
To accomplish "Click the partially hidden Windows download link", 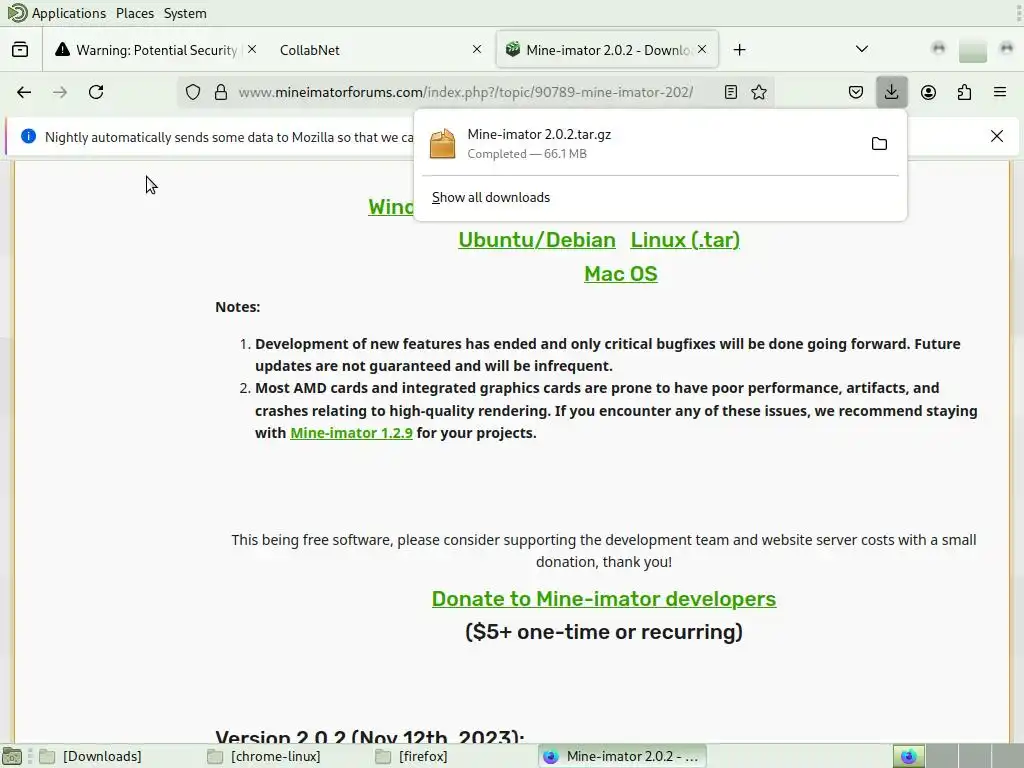I will [x=391, y=207].
